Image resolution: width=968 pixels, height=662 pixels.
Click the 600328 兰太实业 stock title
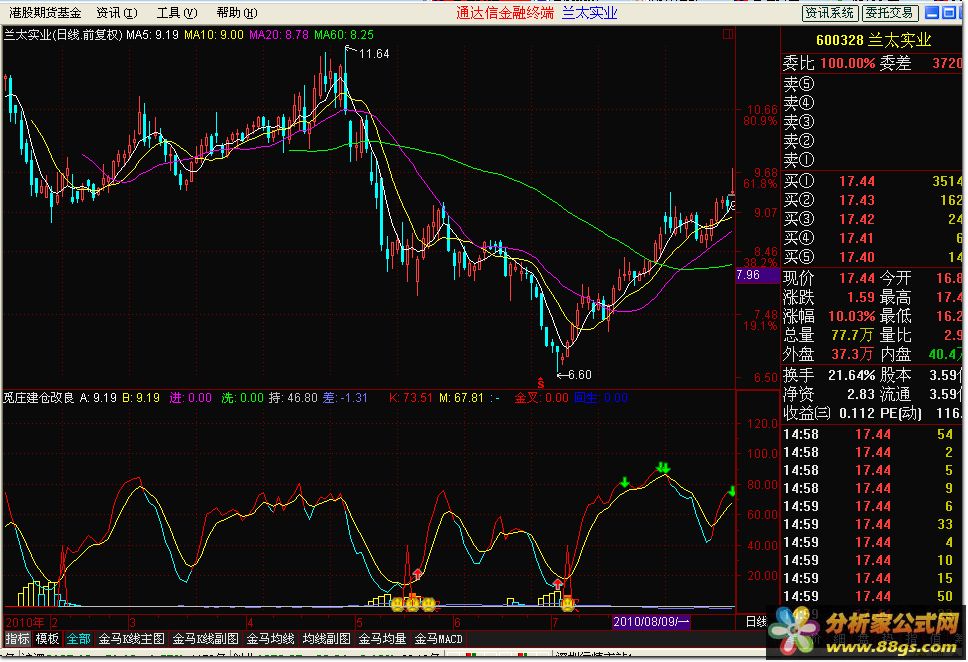pyautogui.click(x=873, y=40)
